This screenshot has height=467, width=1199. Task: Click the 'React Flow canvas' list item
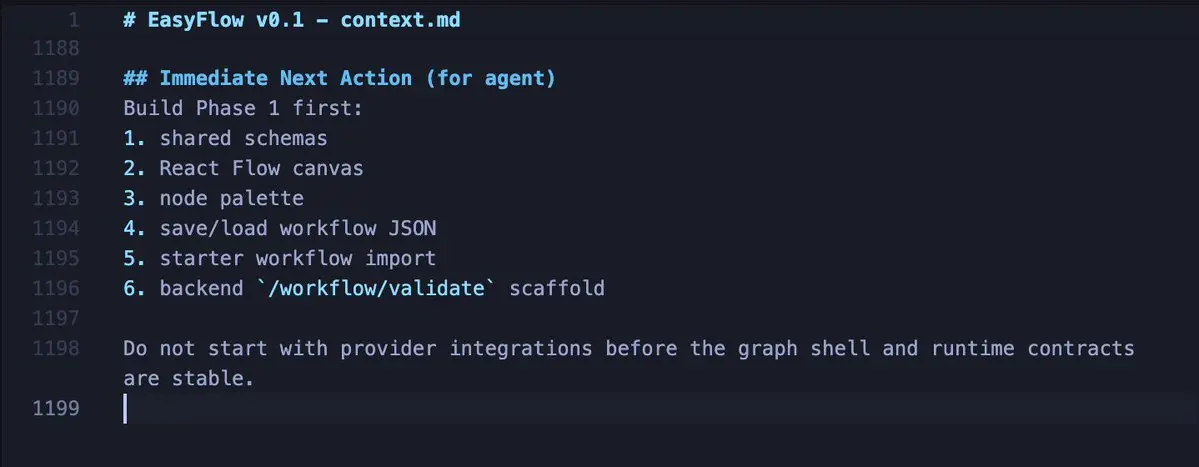coord(261,168)
